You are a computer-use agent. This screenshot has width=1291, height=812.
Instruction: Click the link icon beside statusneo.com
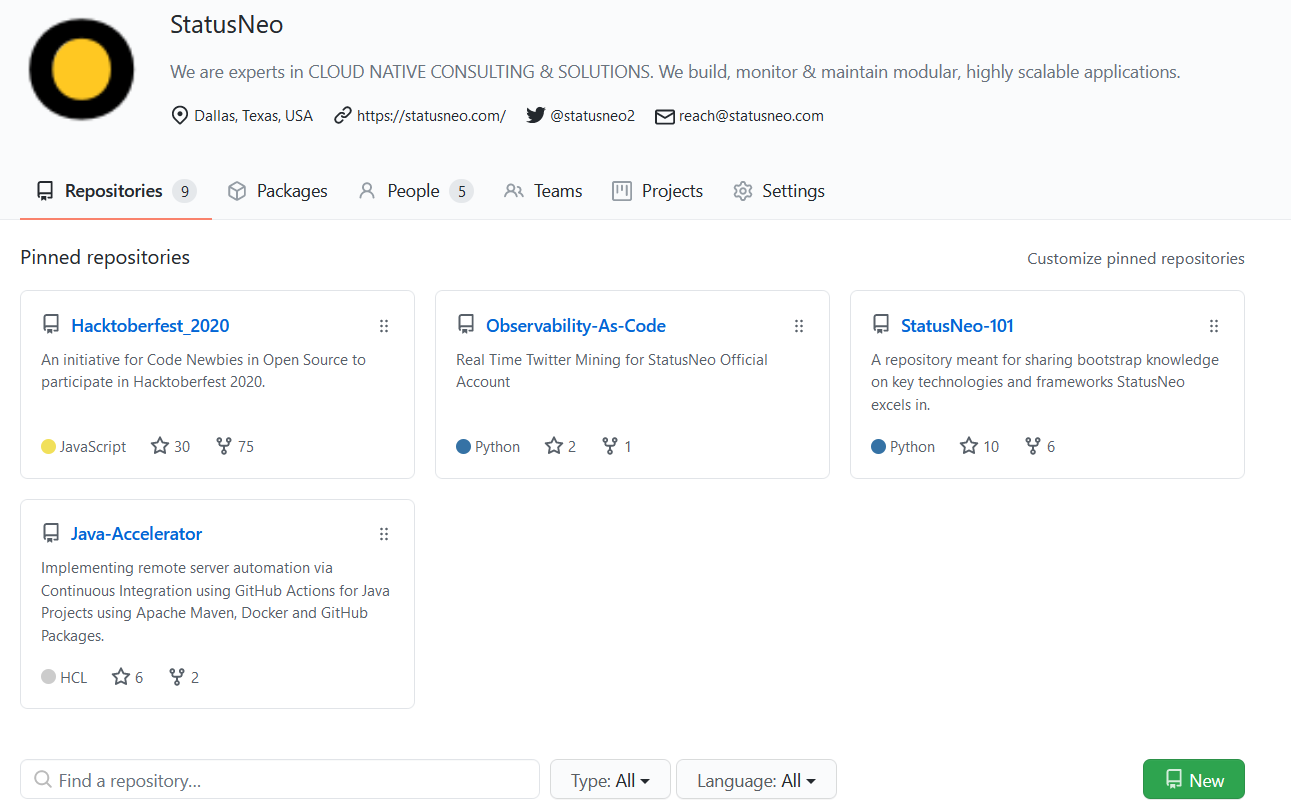coord(343,116)
